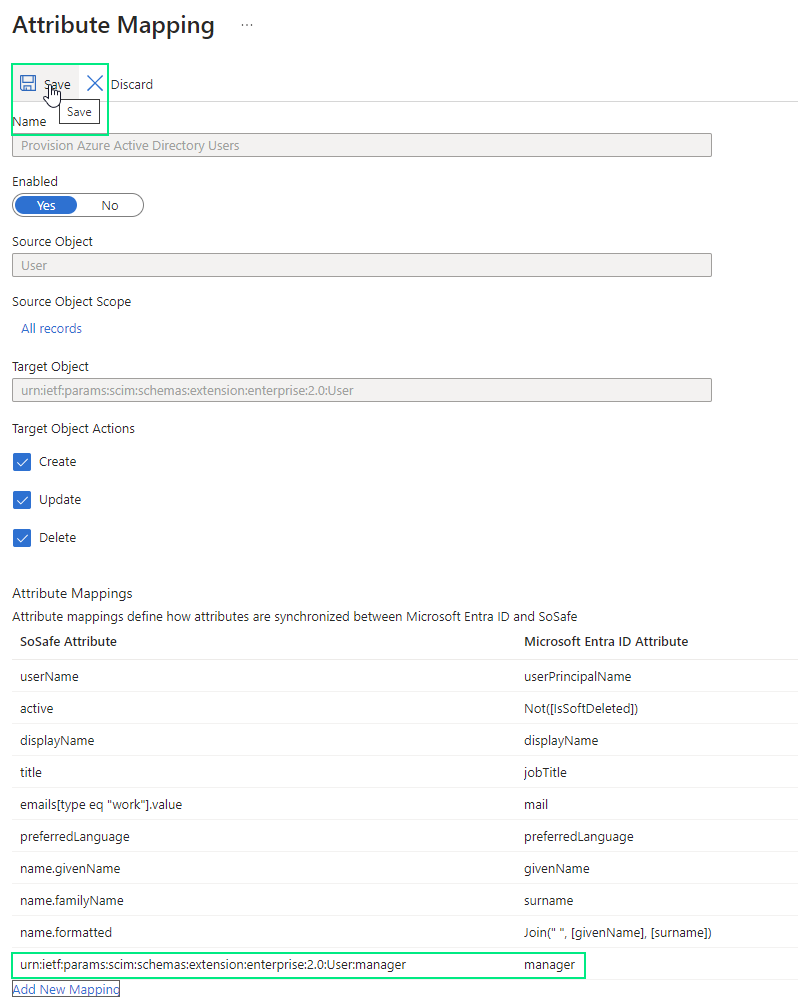798x1003 pixels.
Task: Open the ellipsis more options menu
Action: [x=247, y=26]
